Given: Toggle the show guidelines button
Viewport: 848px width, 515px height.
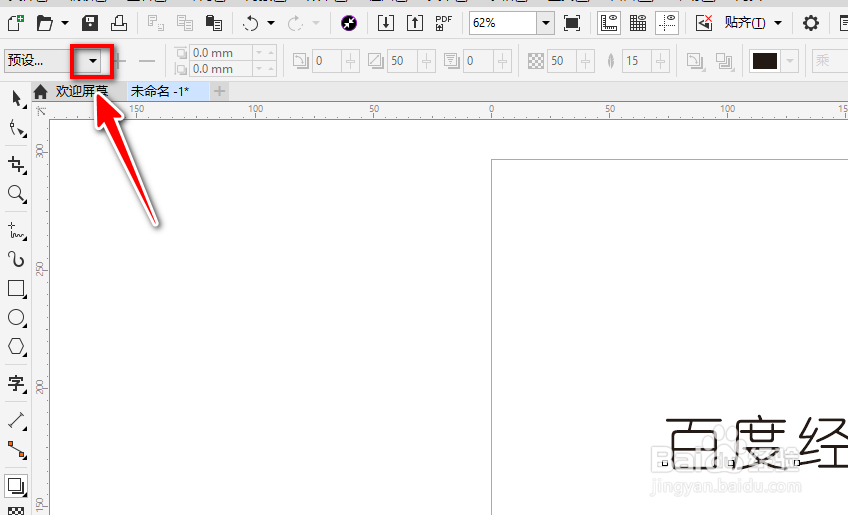Looking at the screenshot, I should (x=667, y=23).
